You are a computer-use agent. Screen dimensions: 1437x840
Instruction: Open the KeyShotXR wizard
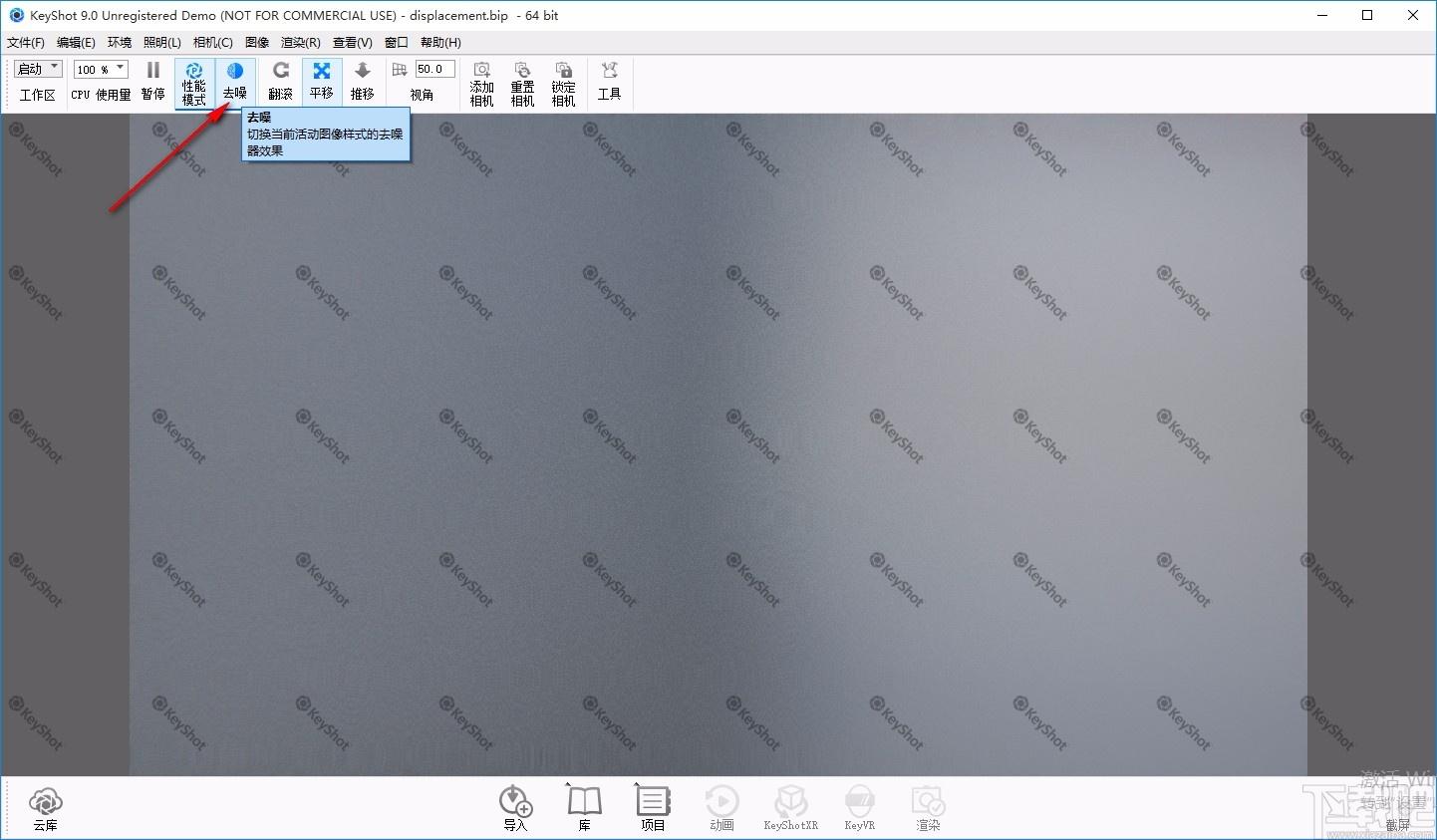pos(791,808)
